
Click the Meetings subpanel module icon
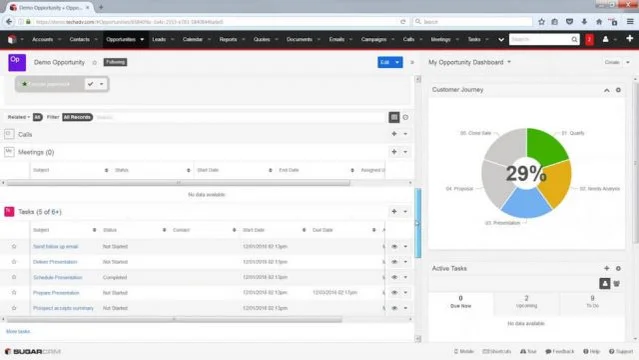[9, 152]
